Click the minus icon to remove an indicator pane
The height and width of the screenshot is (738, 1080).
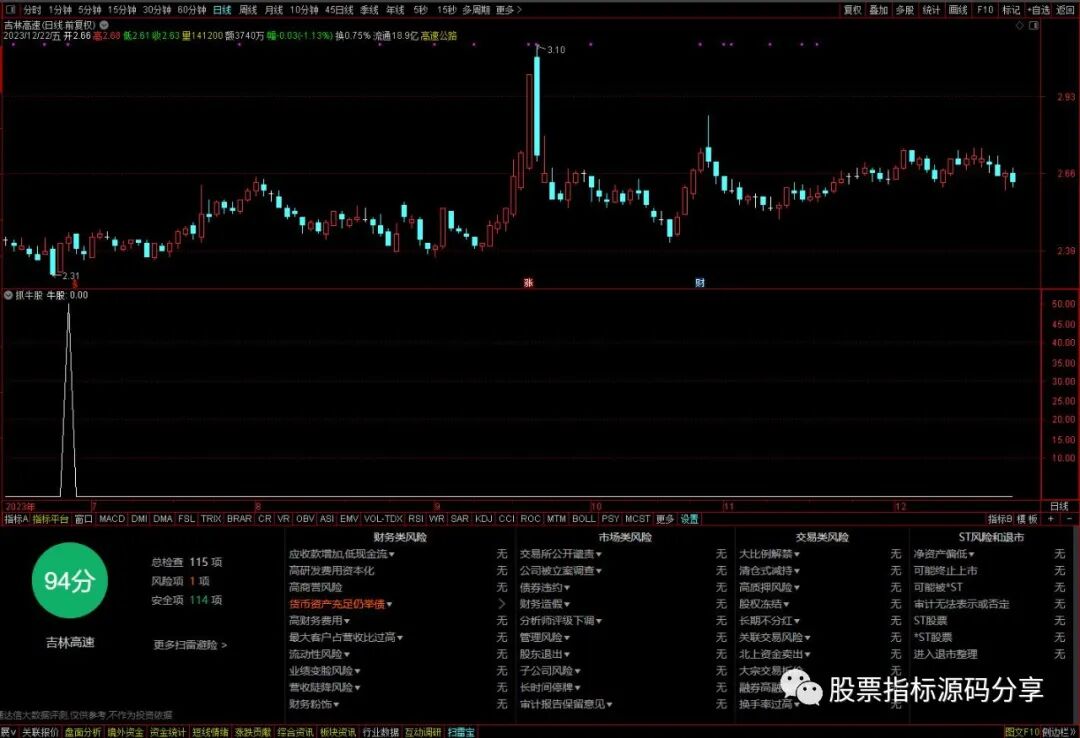click(x=1069, y=519)
